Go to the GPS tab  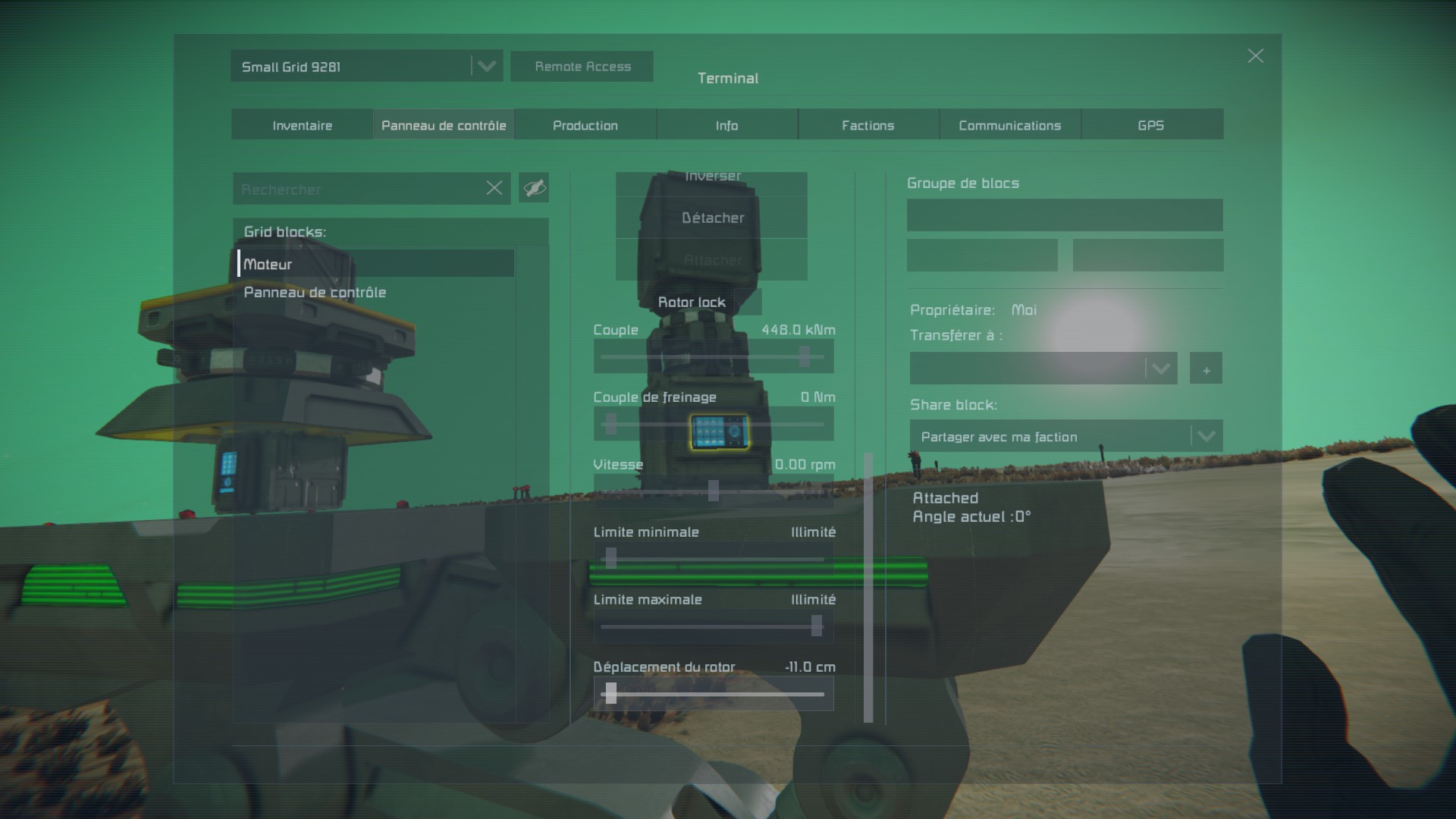click(1150, 125)
